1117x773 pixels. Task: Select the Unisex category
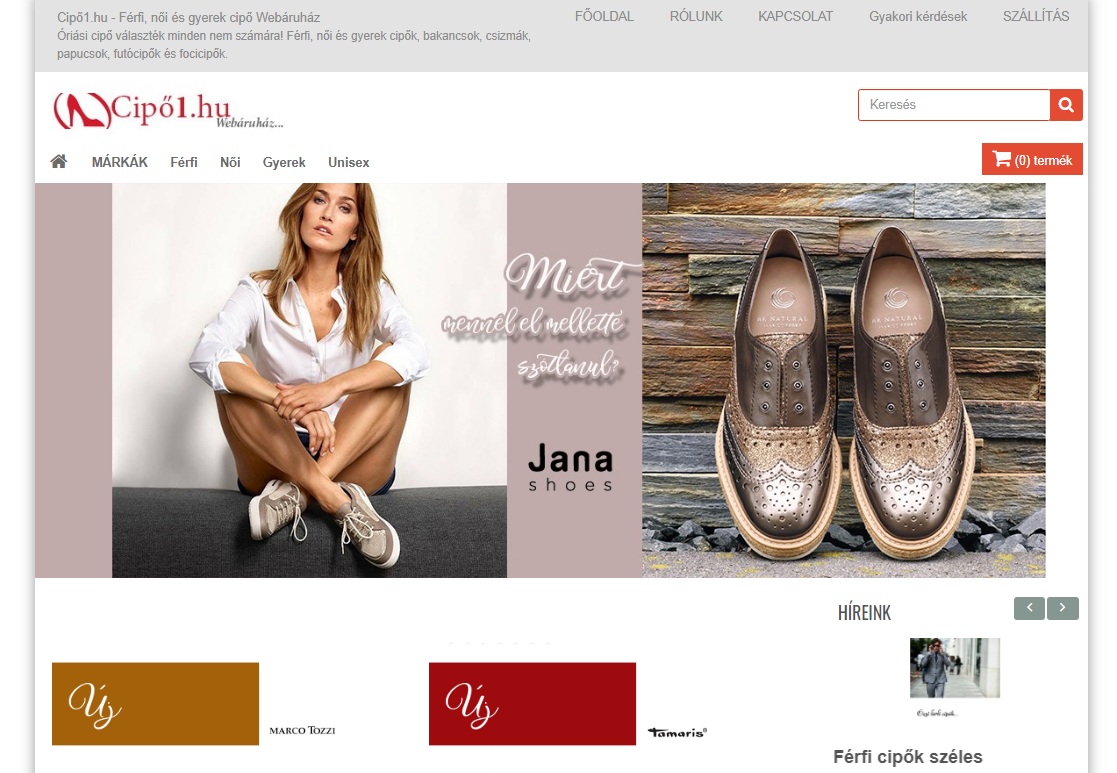click(x=348, y=162)
